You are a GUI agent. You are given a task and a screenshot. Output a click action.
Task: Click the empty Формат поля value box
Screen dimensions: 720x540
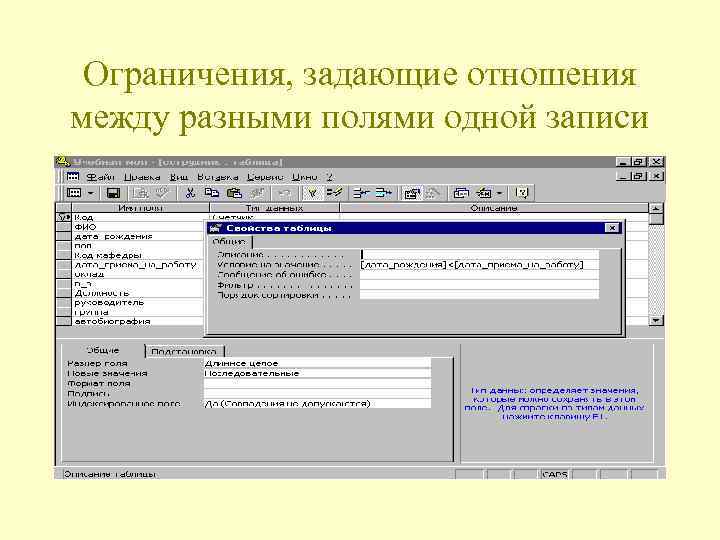pos(317,383)
